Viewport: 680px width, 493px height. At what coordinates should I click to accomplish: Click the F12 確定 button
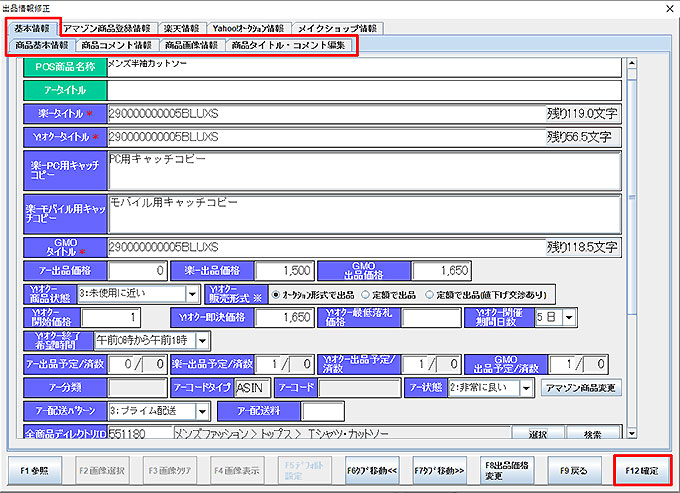tap(640, 468)
